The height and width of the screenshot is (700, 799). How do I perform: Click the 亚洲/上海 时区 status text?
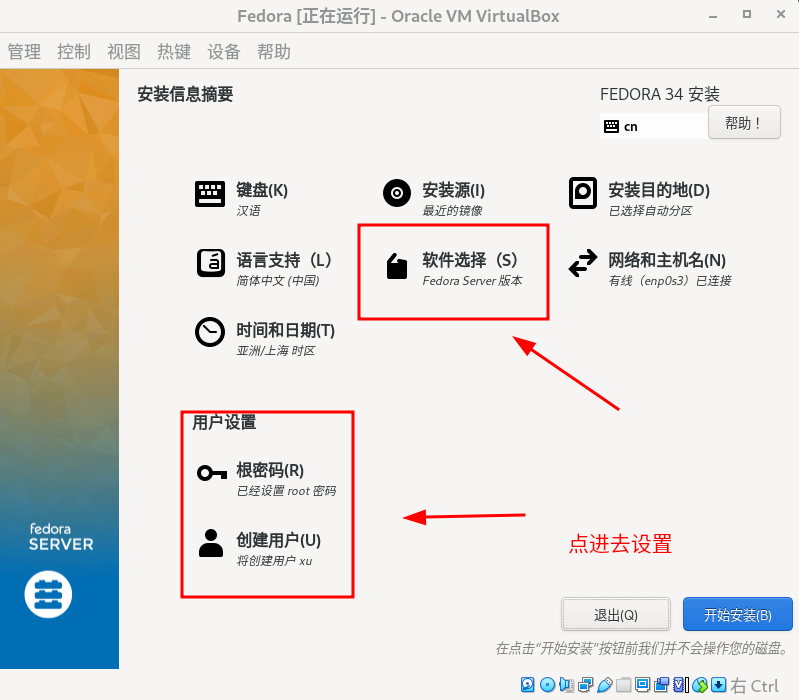coord(276,351)
